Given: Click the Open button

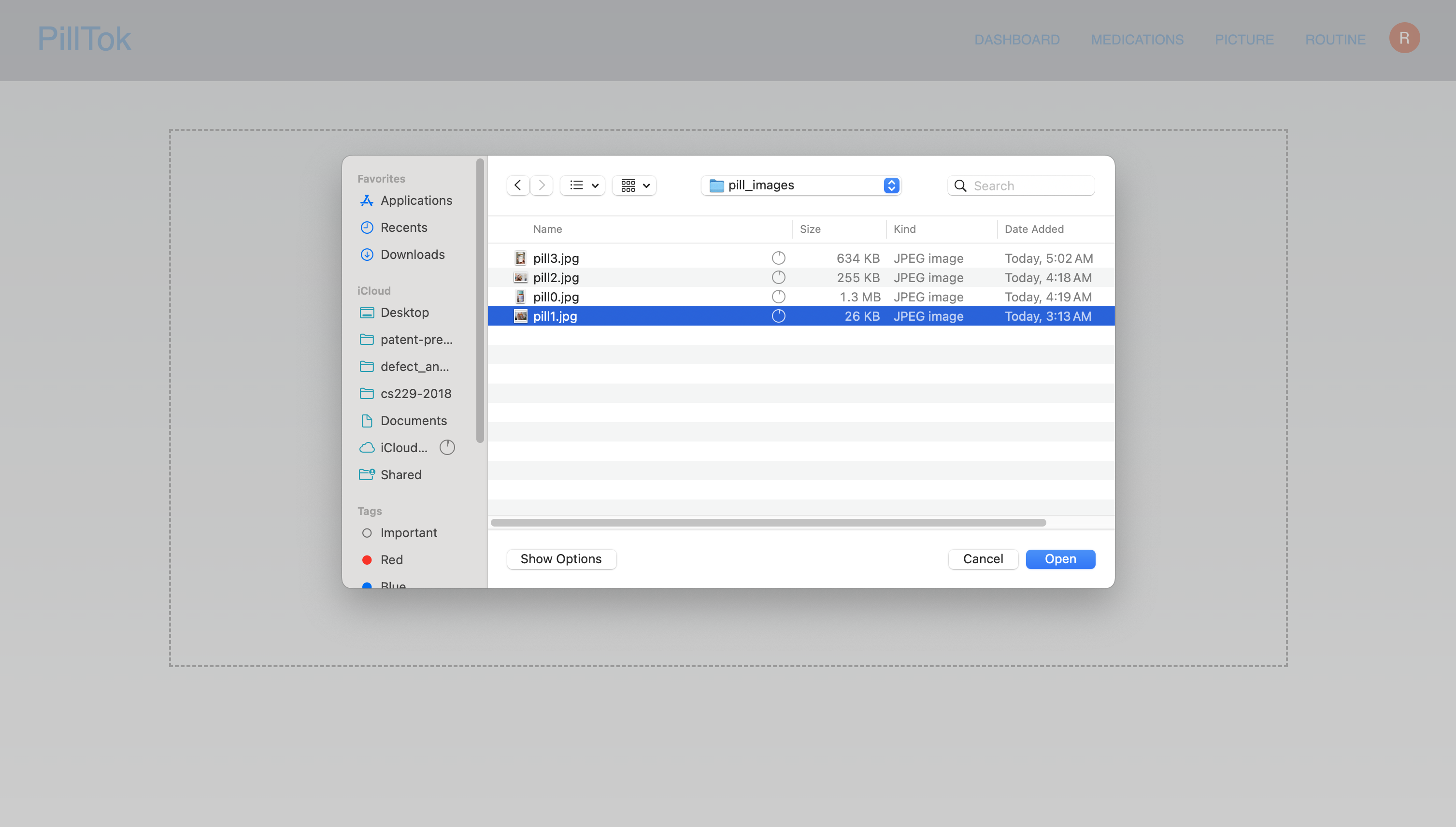Looking at the screenshot, I should point(1059,559).
